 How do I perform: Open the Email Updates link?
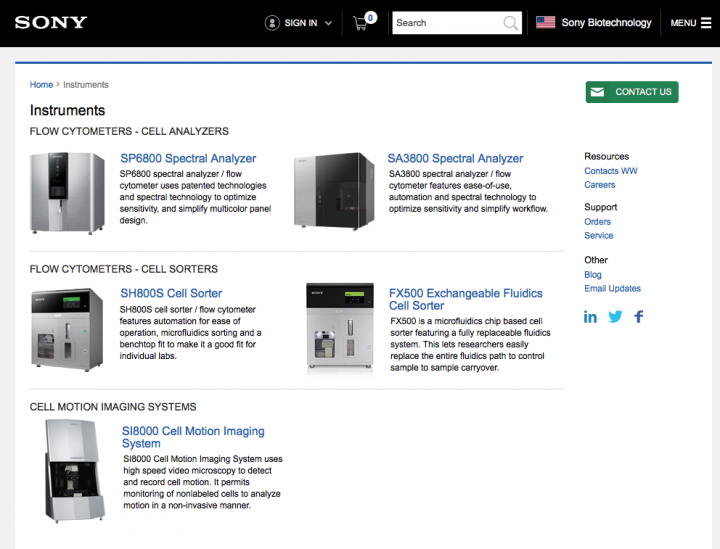tap(613, 288)
